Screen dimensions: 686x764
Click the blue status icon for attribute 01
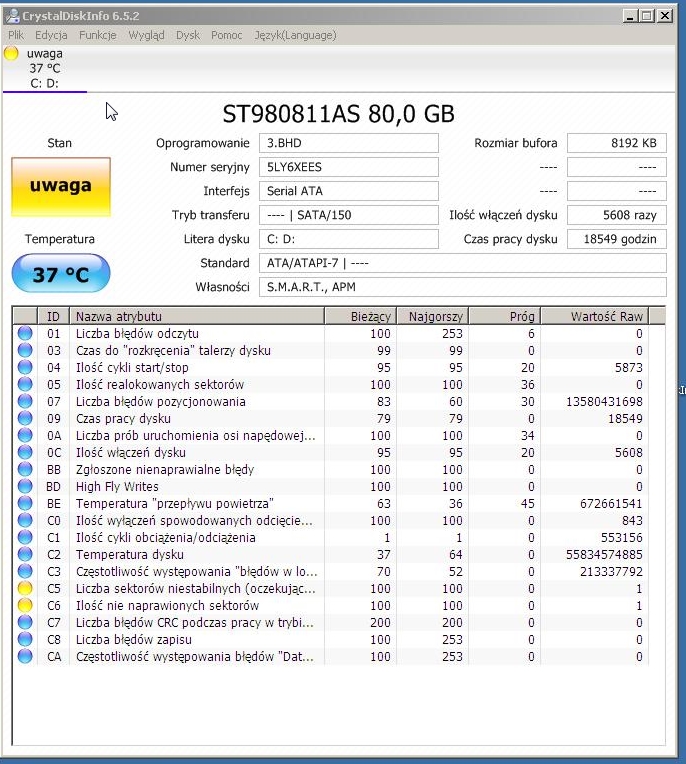[25, 333]
